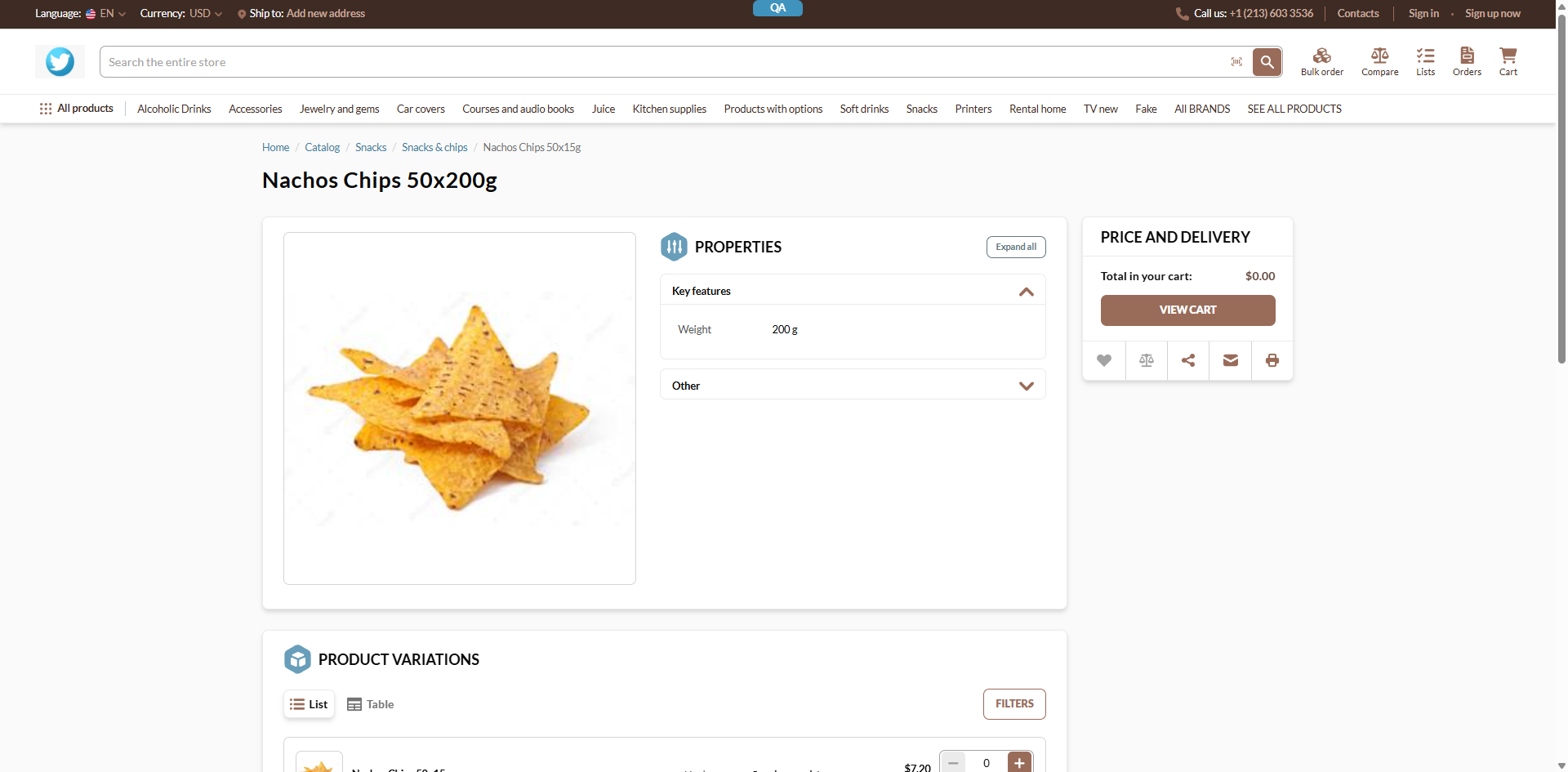
Task: Open Language EN dropdown
Action: [106, 14]
